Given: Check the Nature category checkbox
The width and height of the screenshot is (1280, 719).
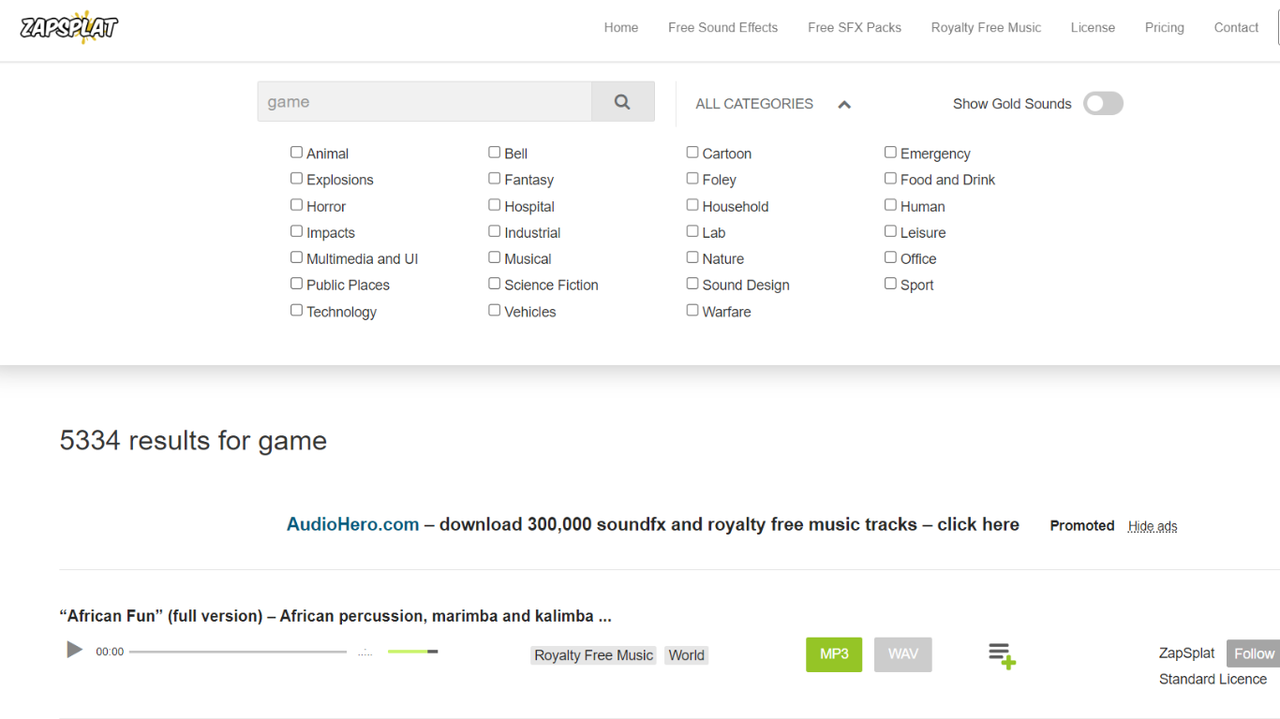Looking at the screenshot, I should pyautogui.click(x=692, y=257).
